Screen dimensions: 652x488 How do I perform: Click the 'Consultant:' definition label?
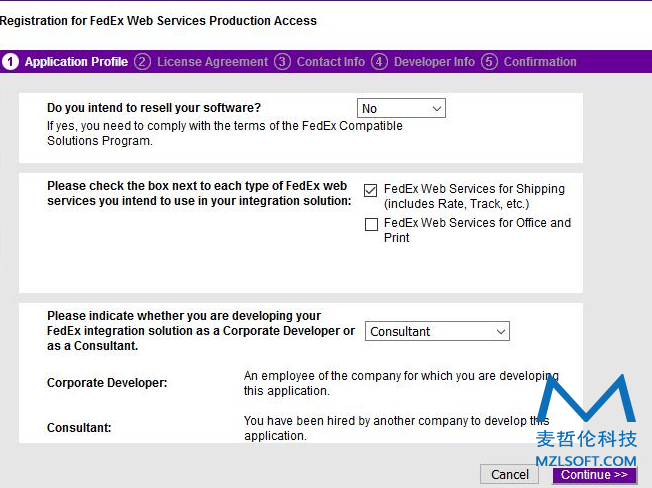tap(79, 428)
